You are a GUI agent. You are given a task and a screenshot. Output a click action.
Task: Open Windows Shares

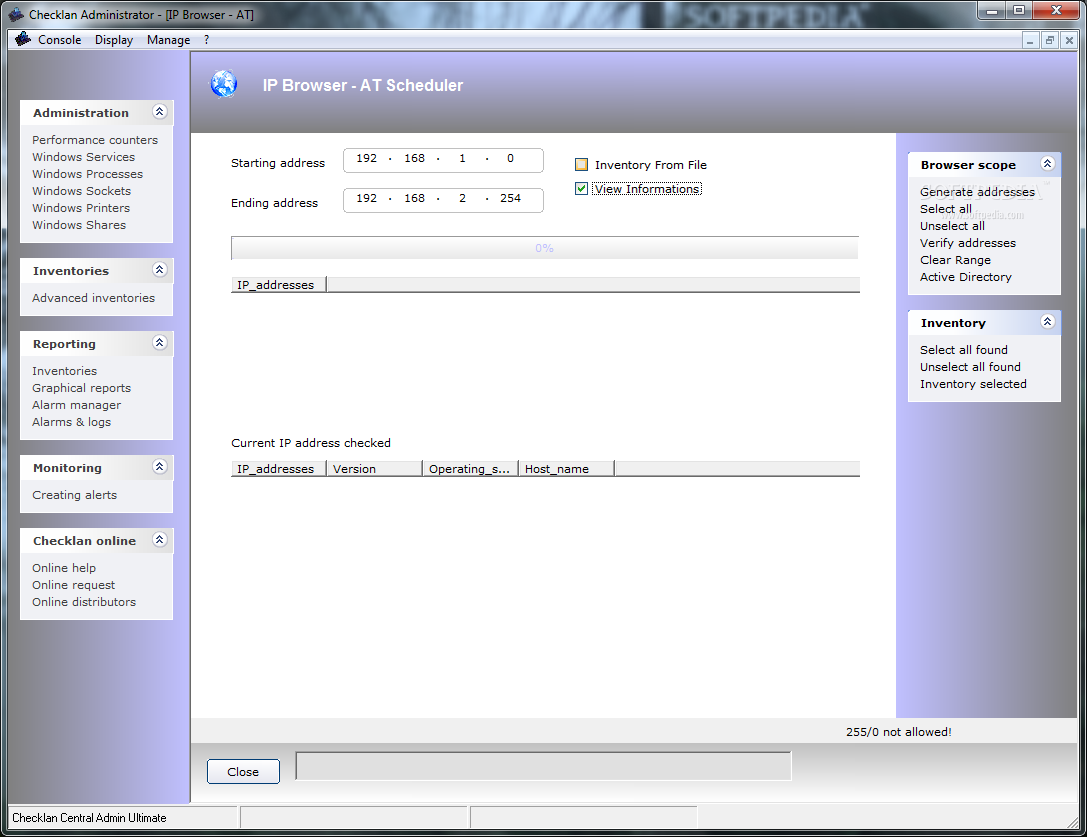[x=79, y=225]
